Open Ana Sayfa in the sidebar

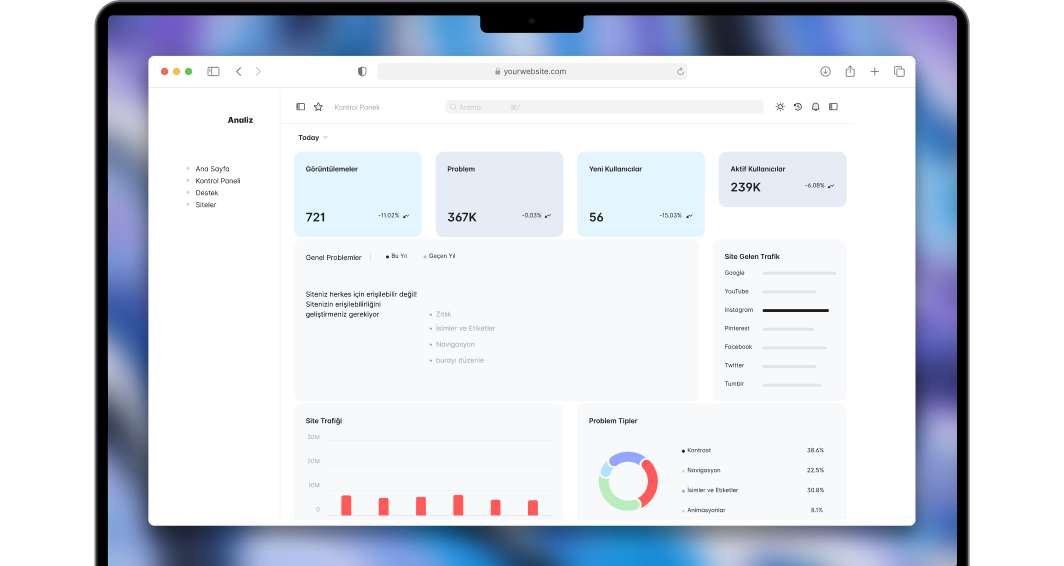tap(212, 169)
